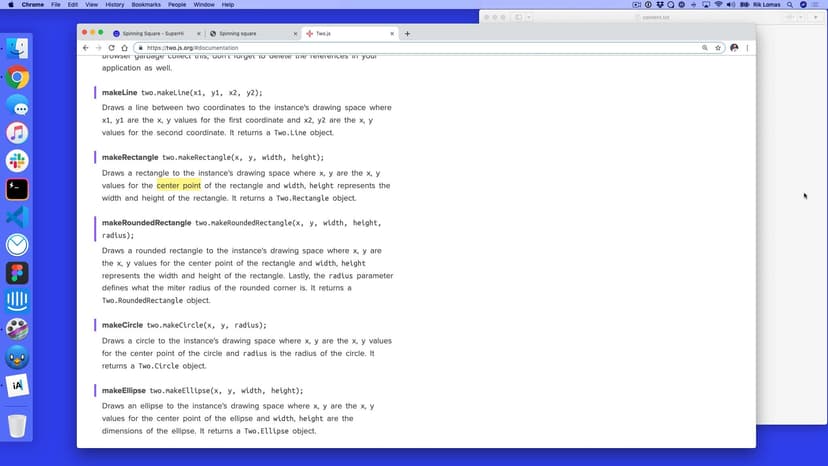
Task: Open Visual Studio Code from the dock
Action: (17, 217)
